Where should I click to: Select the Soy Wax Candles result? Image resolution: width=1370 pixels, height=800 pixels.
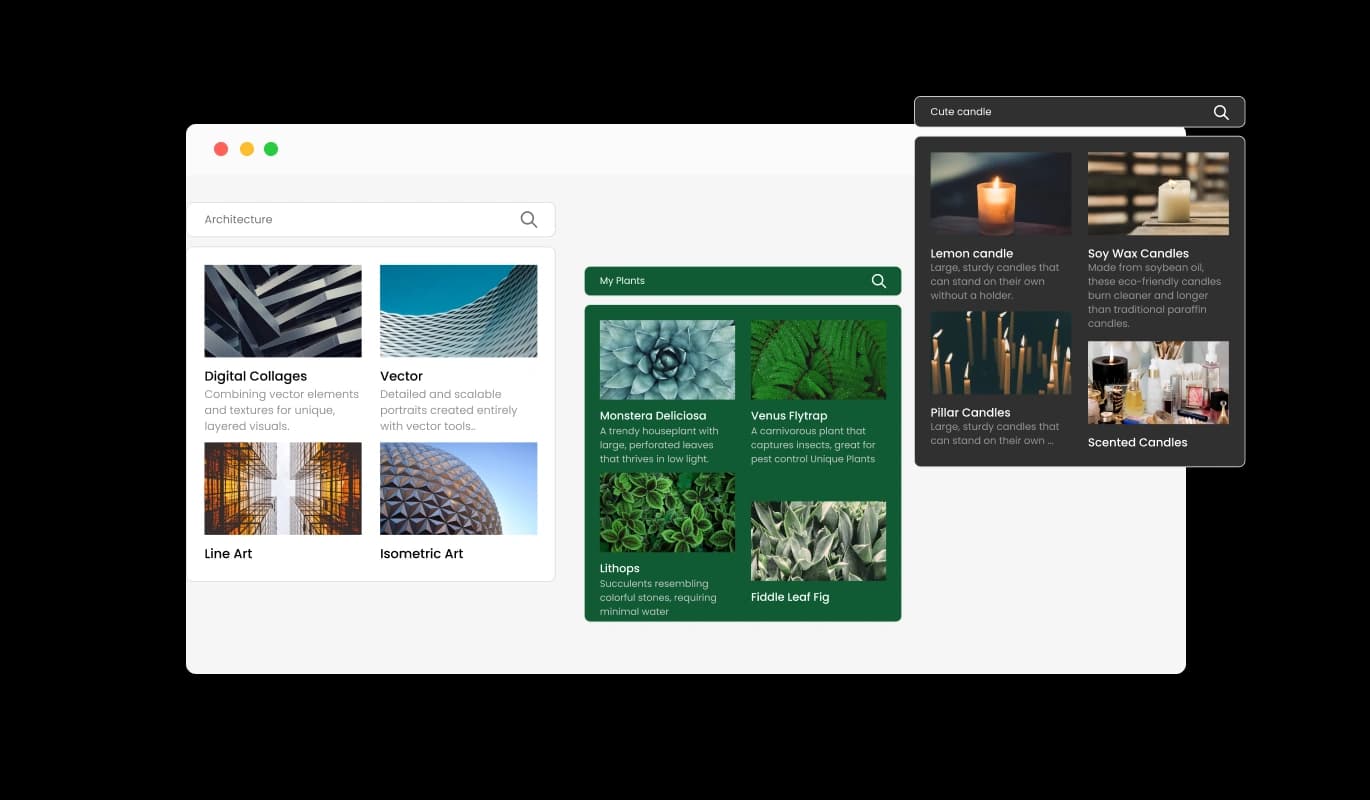tap(1158, 194)
